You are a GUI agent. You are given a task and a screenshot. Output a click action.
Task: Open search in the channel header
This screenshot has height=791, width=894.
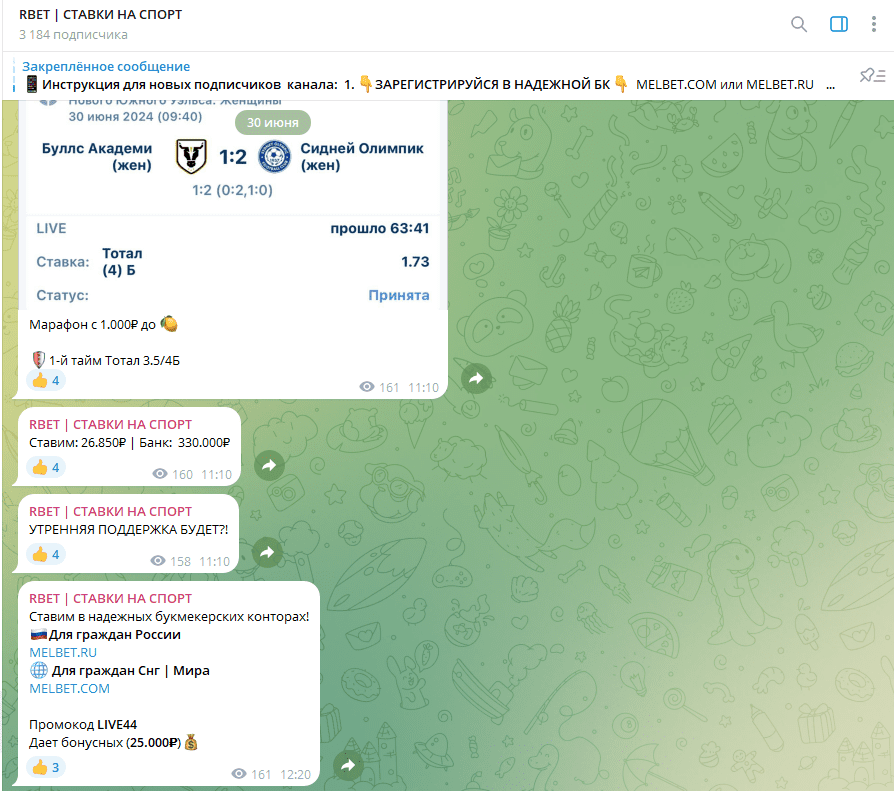[798, 25]
